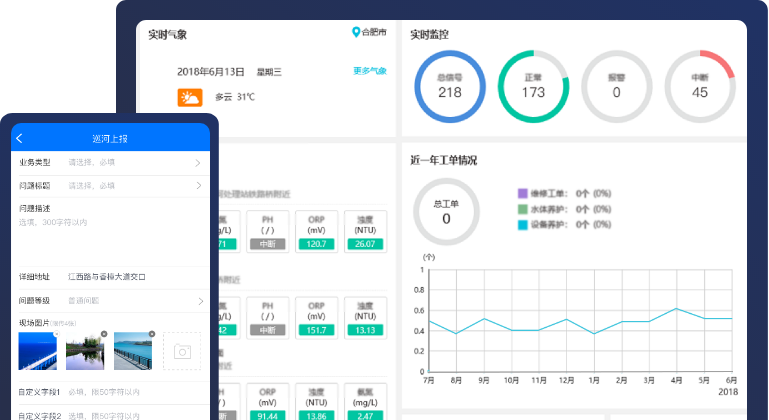Tap the camera icon to add photo
769x420 pixels.
[x=182, y=351]
